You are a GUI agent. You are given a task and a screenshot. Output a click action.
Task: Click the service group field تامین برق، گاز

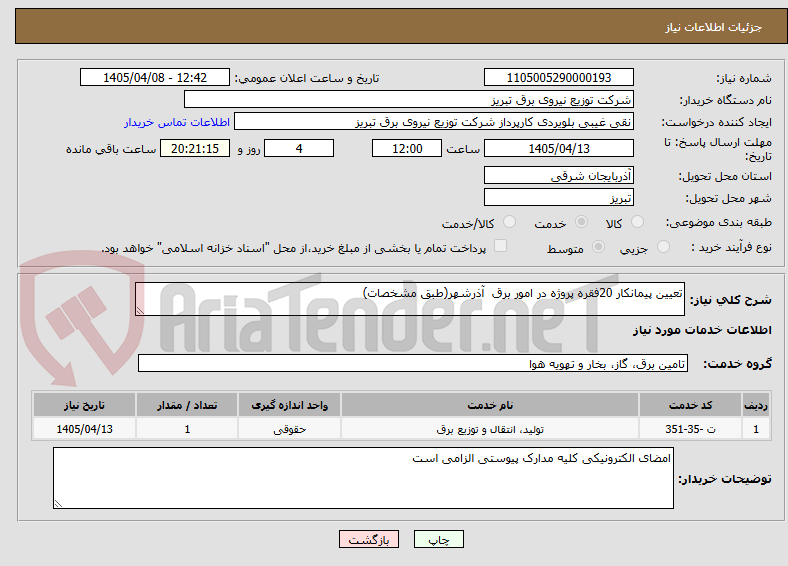tap(413, 363)
